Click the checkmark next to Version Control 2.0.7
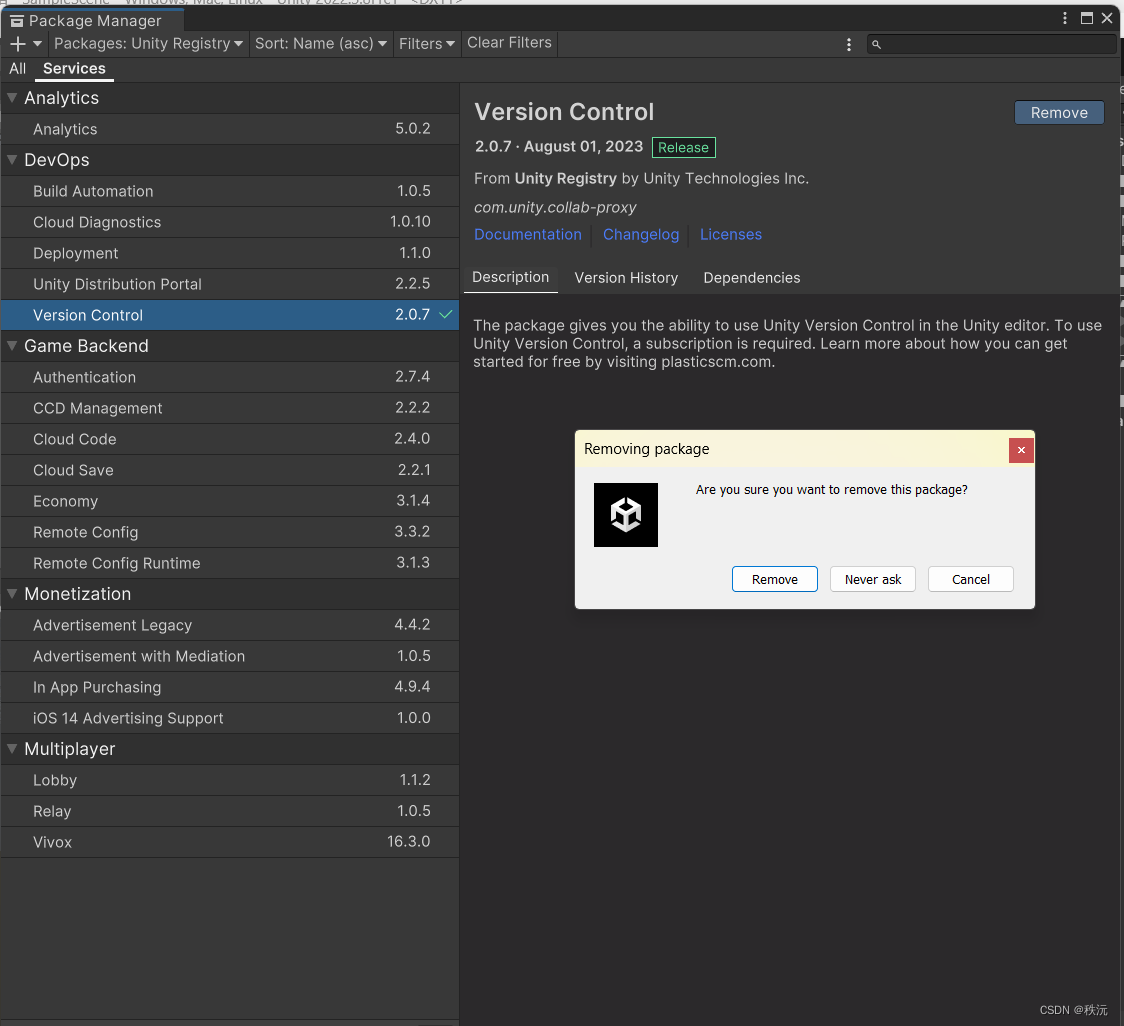 445,314
